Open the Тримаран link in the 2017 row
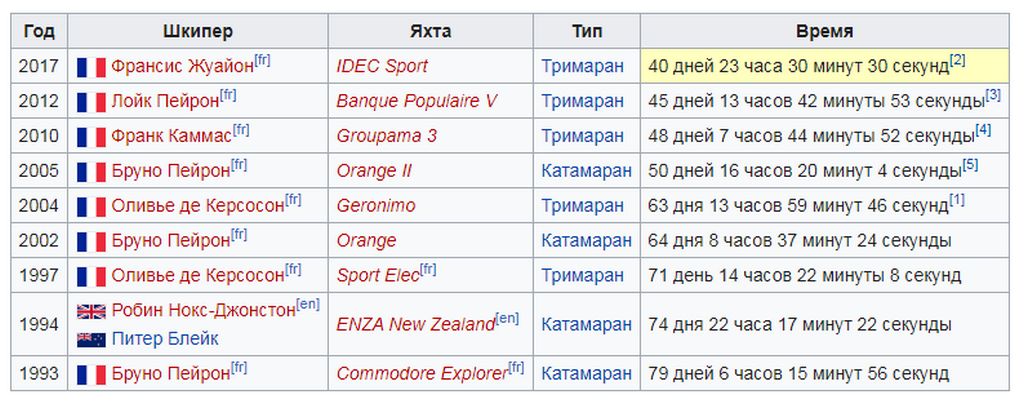Image resolution: width=1024 pixels, height=404 pixels. tap(583, 67)
